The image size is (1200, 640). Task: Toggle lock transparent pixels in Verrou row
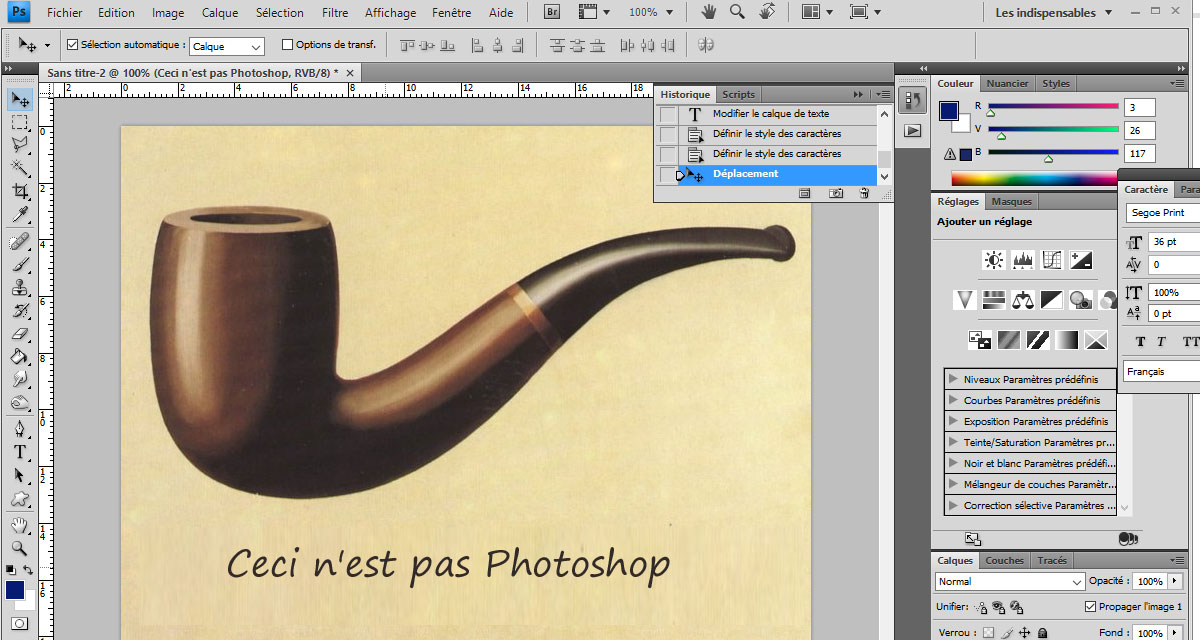(988, 633)
